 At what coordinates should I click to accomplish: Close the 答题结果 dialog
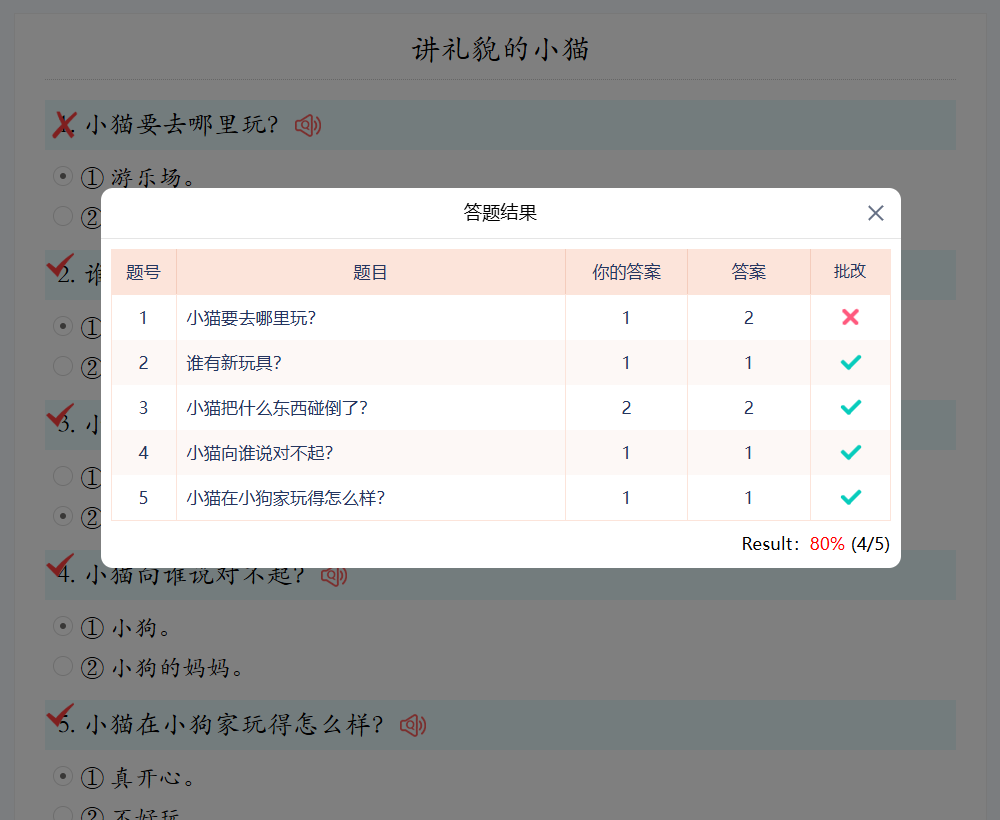[876, 213]
